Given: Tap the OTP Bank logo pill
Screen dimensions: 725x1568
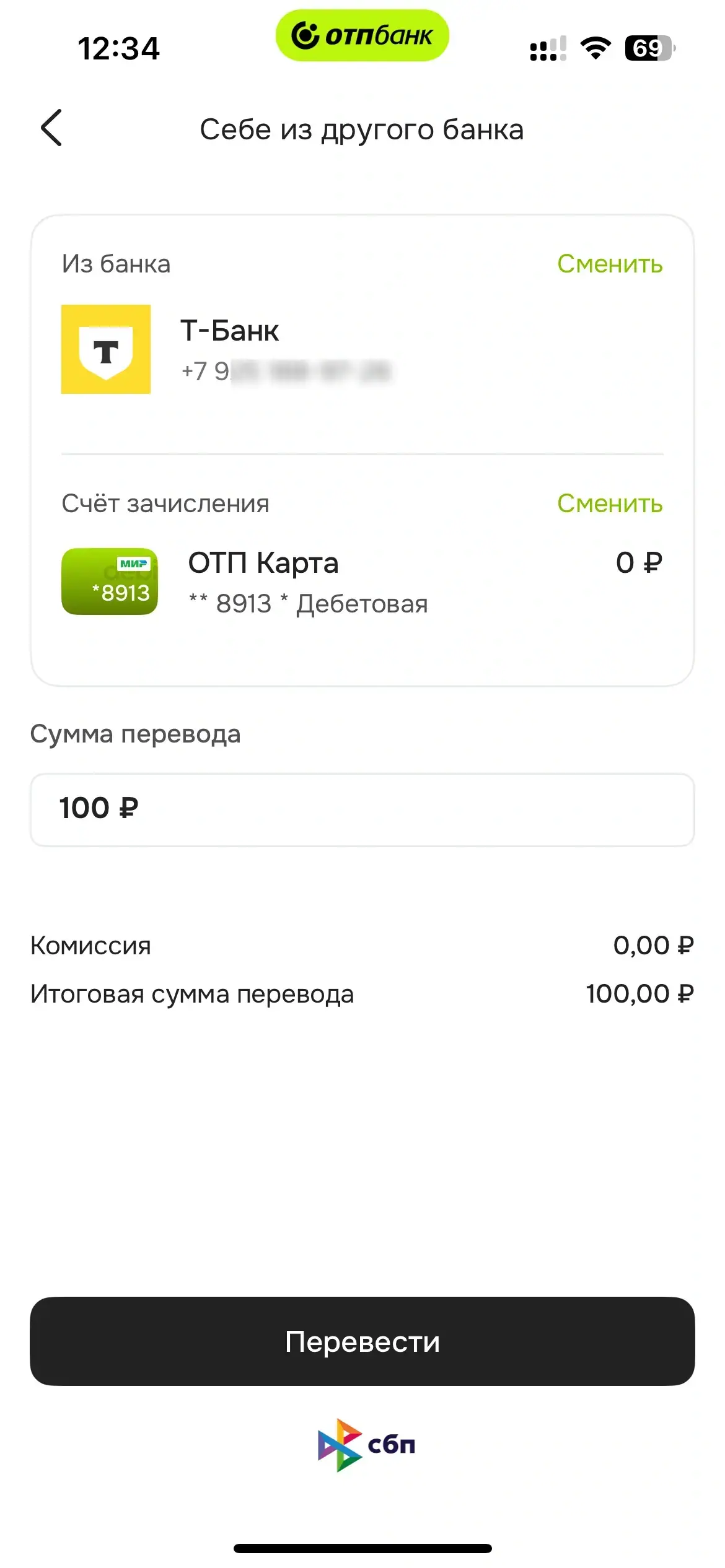Looking at the screenshot, I should coord(362,35).
